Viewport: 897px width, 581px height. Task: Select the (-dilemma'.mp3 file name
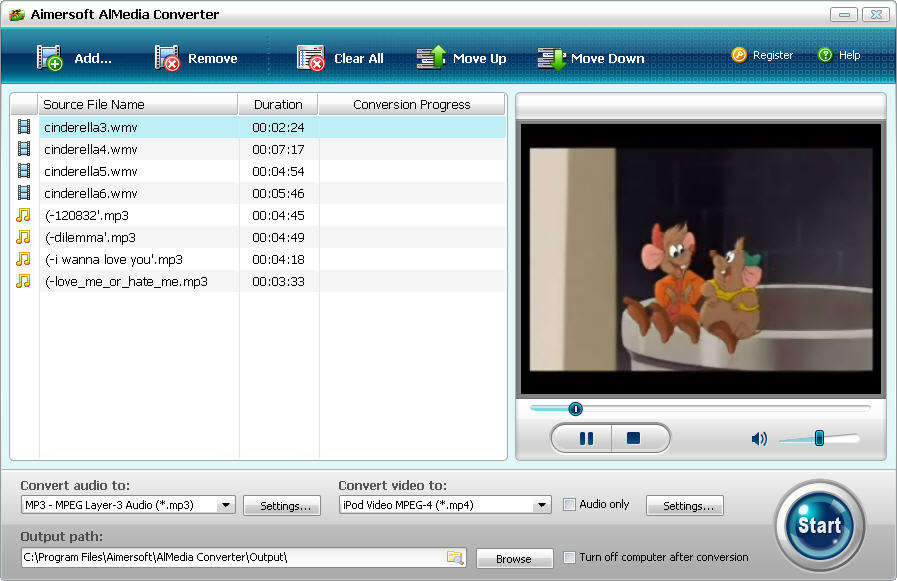[90, 237]
